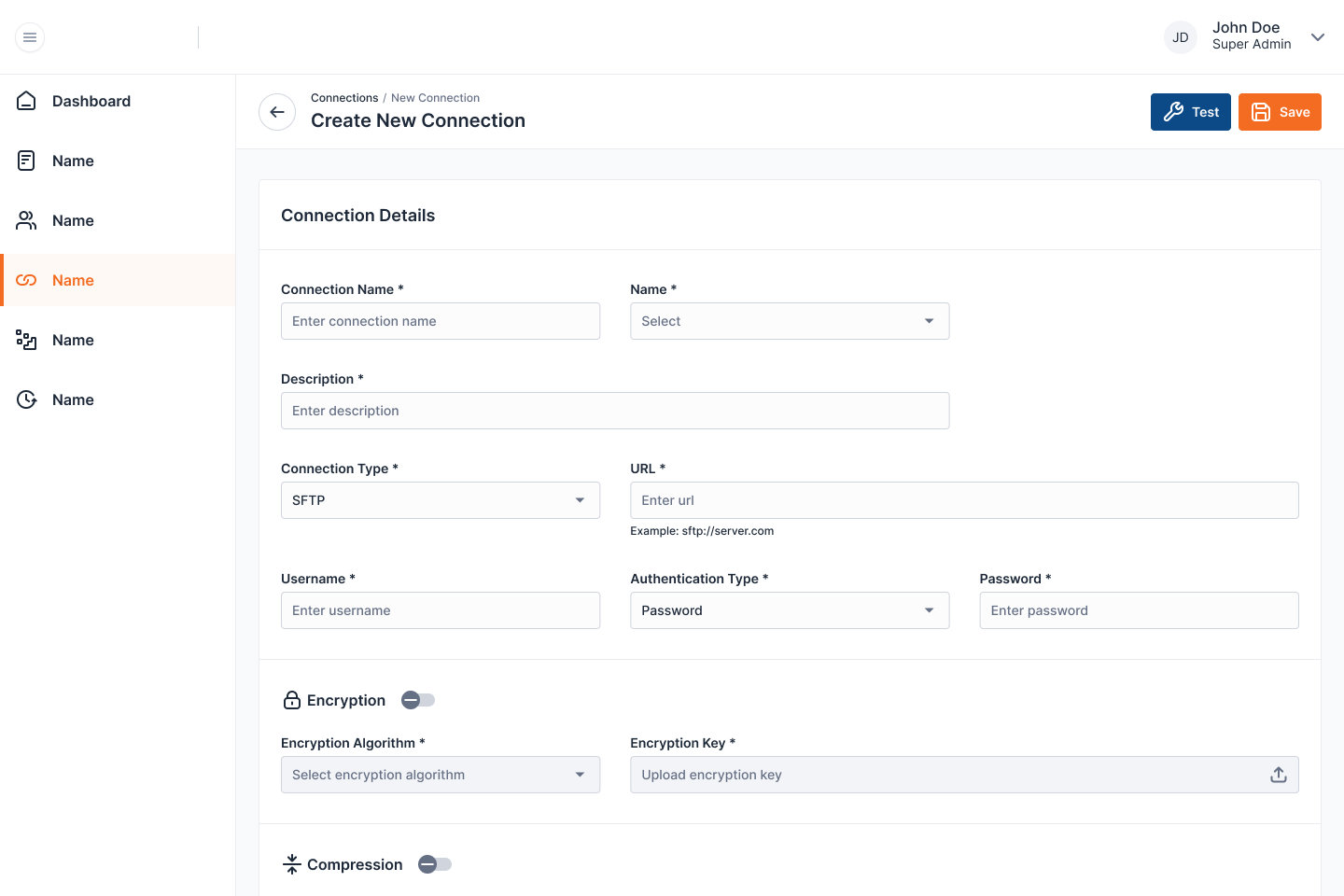Viewport: 1344px width, 896px height.
Task: Focus the Enter username field
Action: (x=441, y=610)
